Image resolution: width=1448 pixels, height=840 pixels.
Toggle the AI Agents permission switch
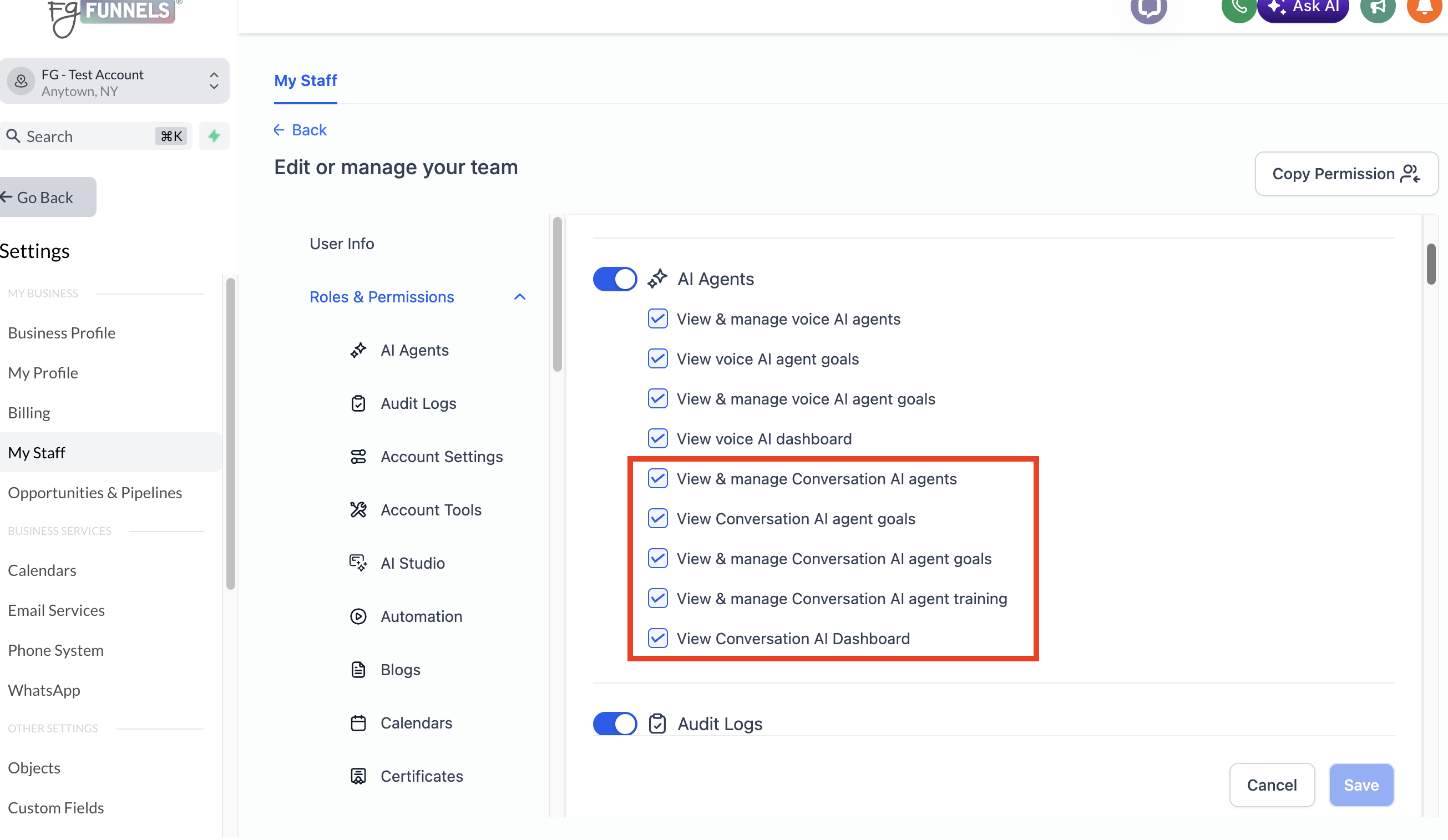click(x=615, y=279)
